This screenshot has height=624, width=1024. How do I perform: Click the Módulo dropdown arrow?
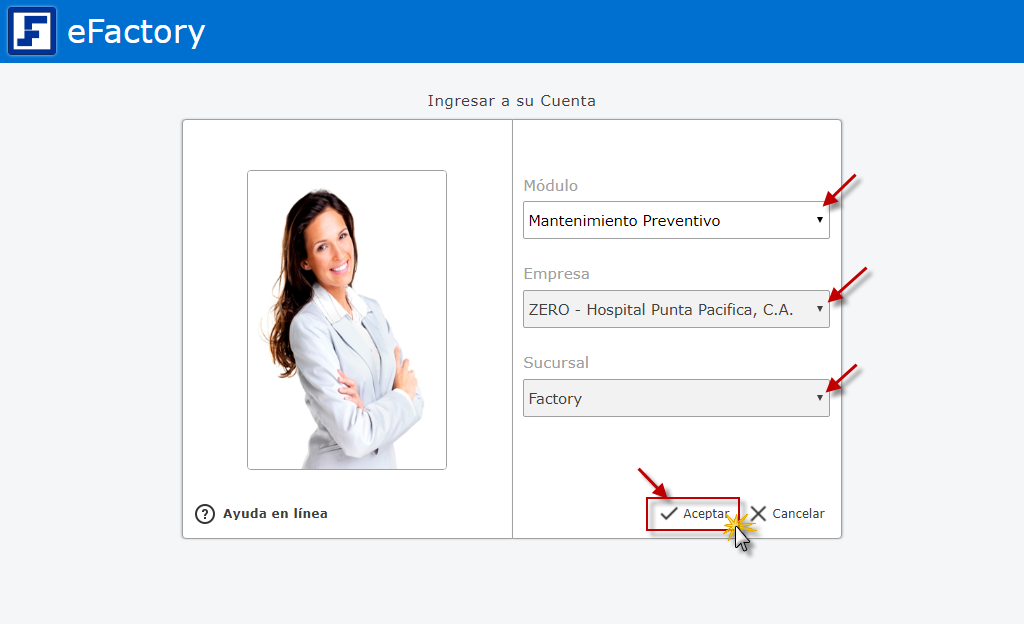tap(820, 220)
